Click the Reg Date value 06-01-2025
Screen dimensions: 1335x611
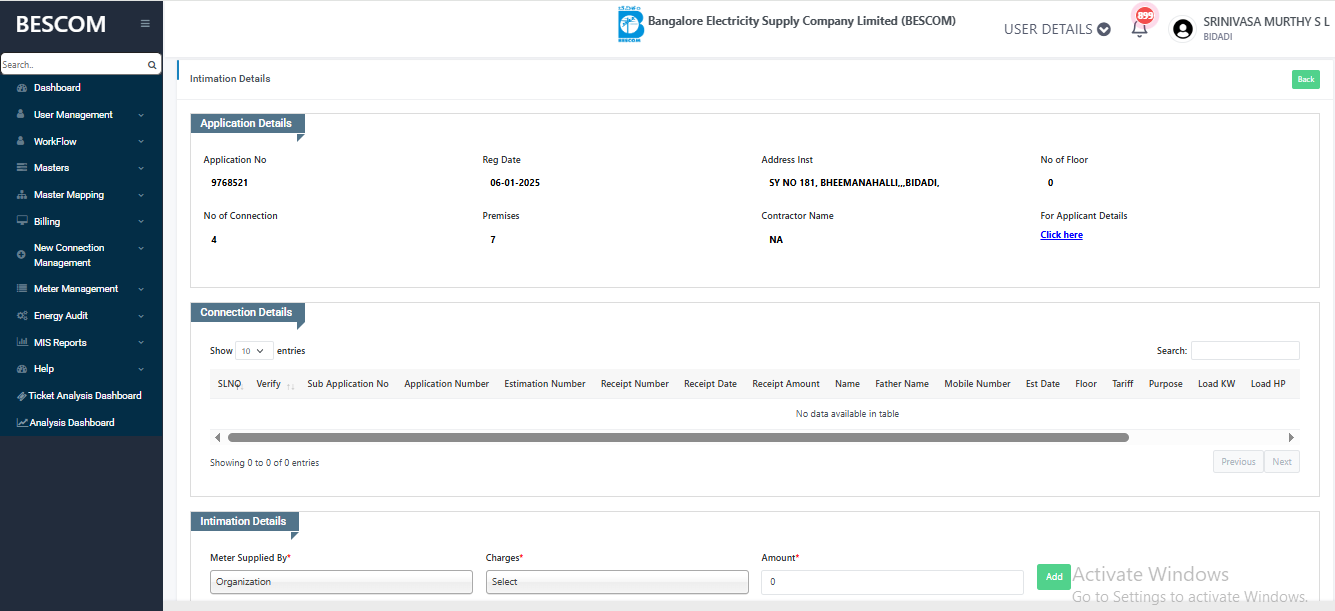tap(515, 183)
